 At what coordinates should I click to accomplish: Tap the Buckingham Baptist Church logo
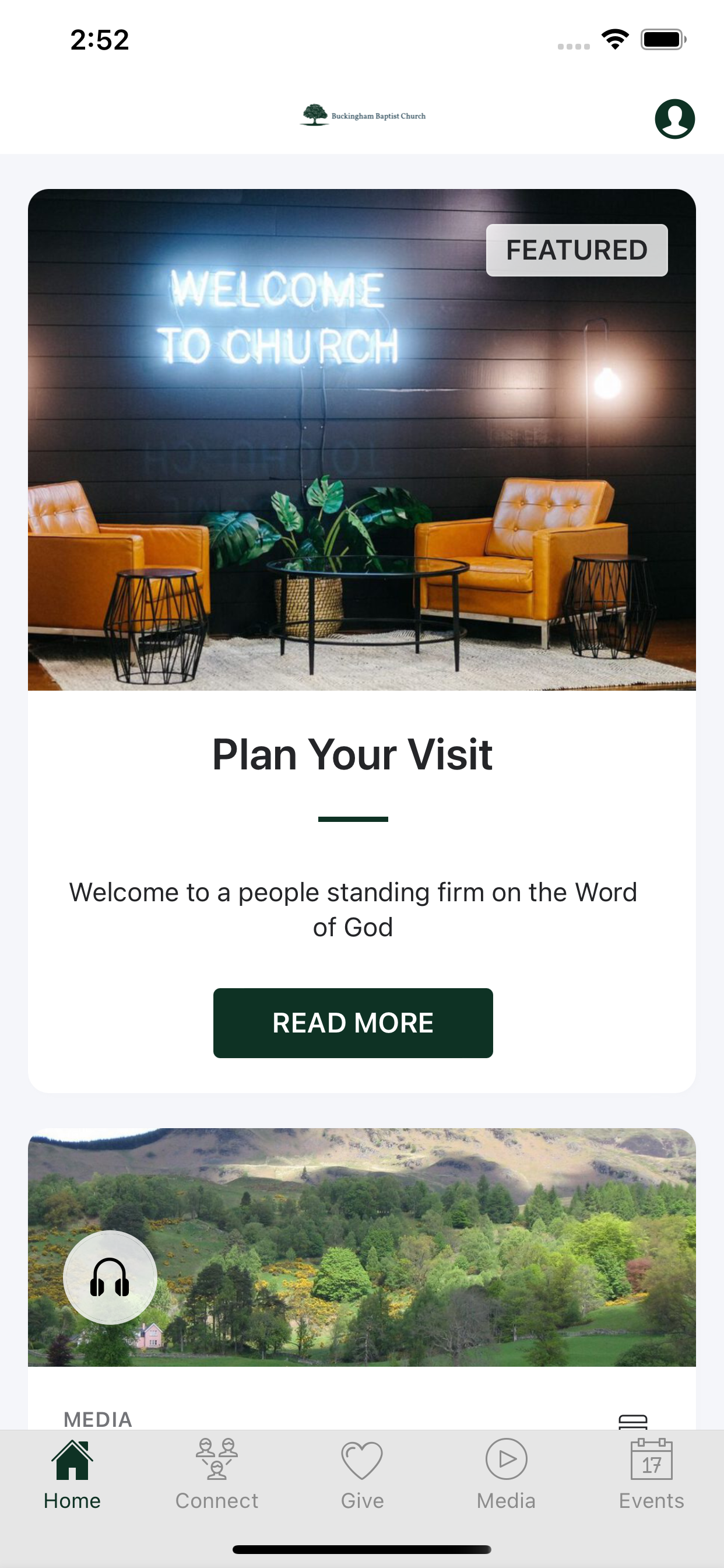[363, 115]
